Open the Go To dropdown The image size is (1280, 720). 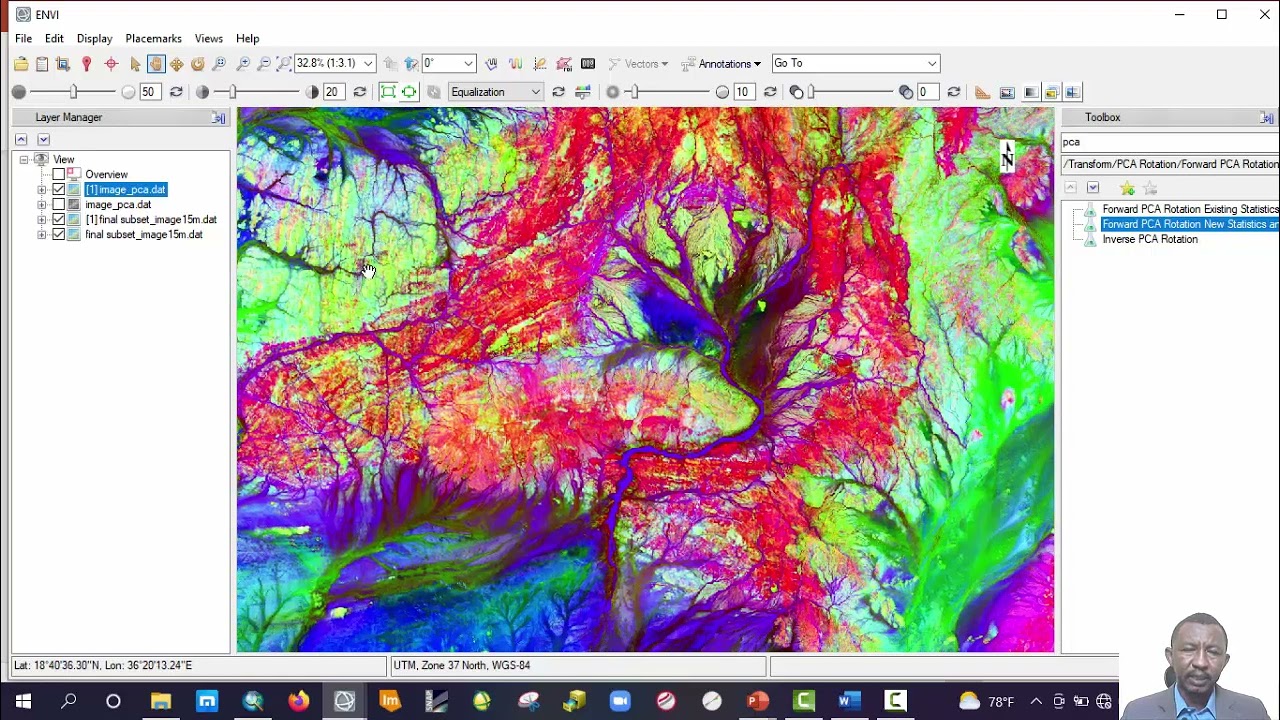coord(931,64)
